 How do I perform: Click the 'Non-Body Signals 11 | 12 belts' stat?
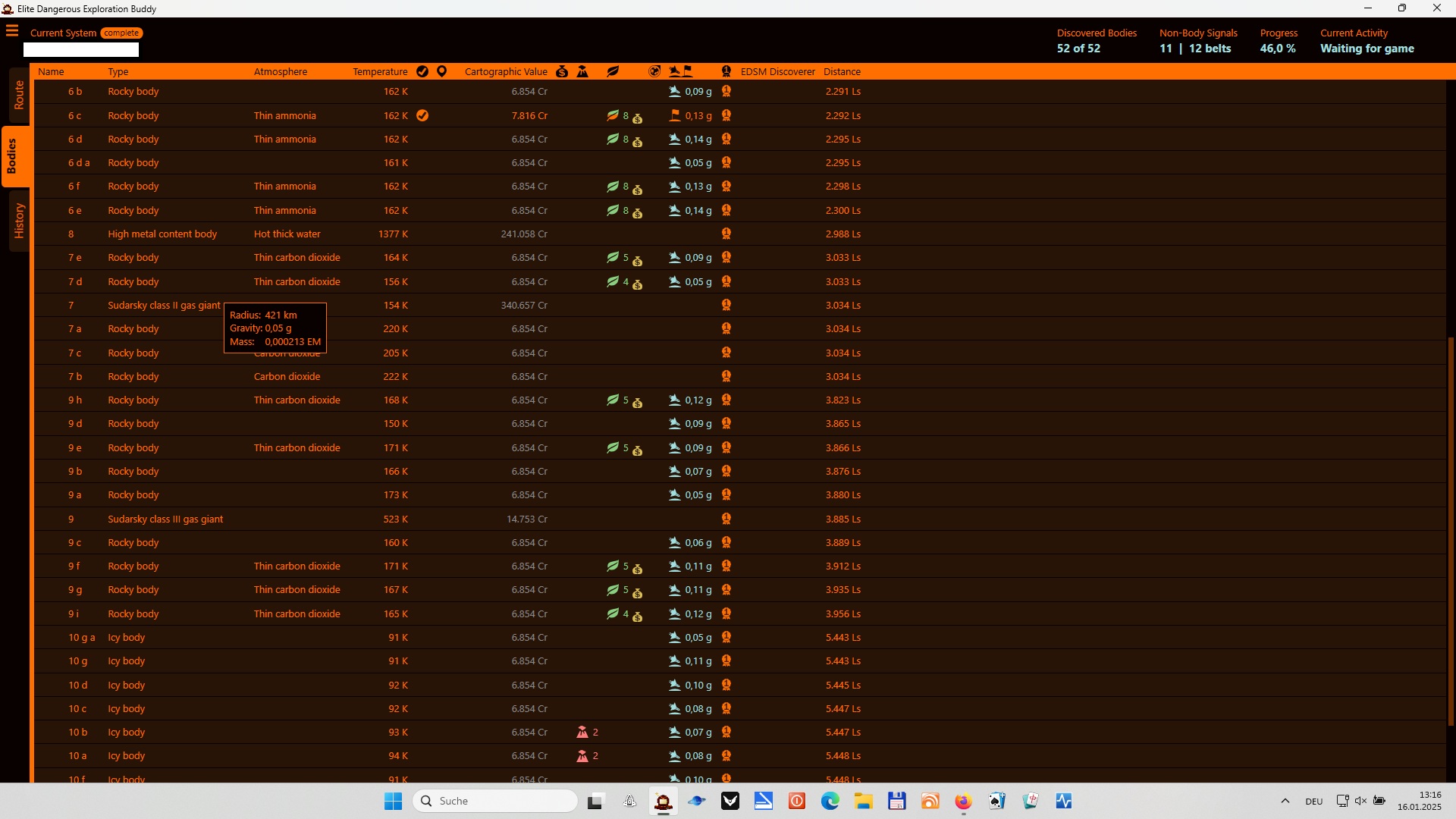pos(1198,41)
